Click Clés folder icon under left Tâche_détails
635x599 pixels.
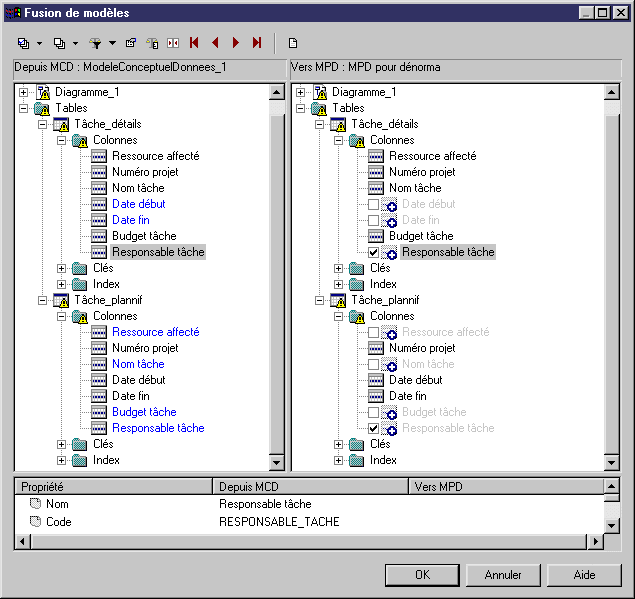[x=79, y=268]
